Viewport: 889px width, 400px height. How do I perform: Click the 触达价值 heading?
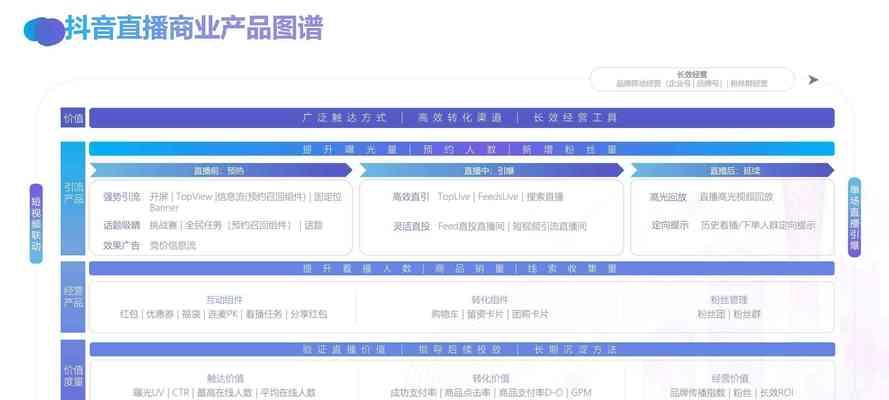[225, 378]
